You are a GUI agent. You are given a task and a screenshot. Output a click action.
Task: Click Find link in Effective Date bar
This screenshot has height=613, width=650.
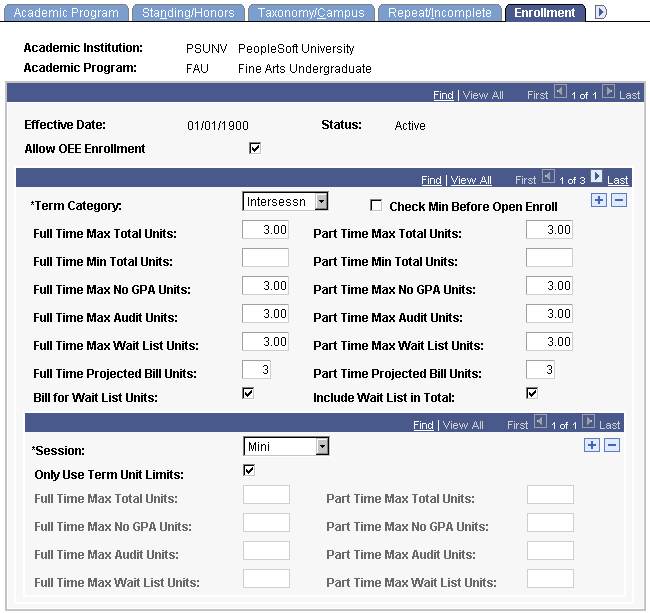click(443, 95)
